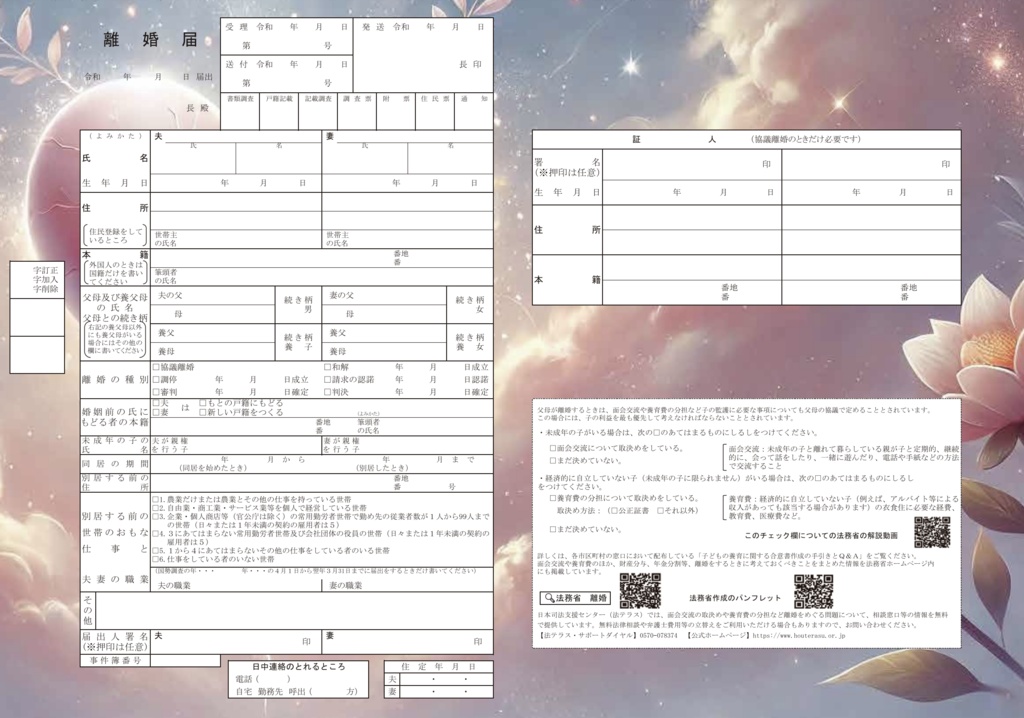
Task: Click the 夫の父 field
Action: click(x=213, y=296)
